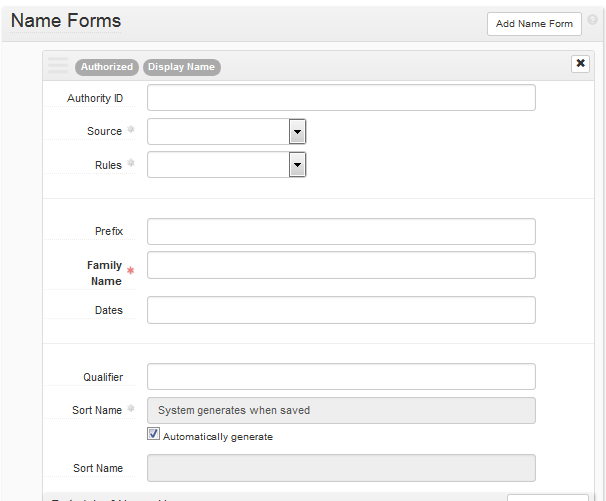Click the Rules conditional asterisk icon
Image resolution: width=606 pixels, height=501 pixels.
[x=131, y=163]
